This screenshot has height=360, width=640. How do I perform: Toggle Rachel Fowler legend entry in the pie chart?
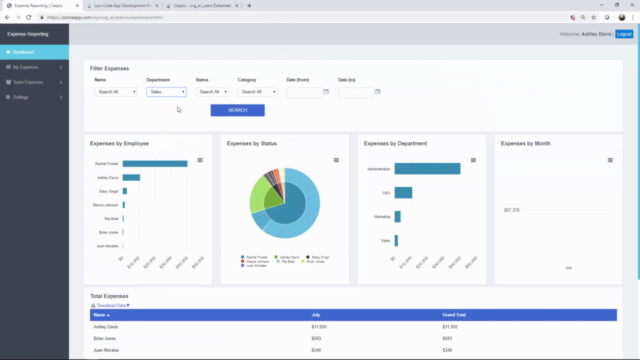[x=254, y=257]
